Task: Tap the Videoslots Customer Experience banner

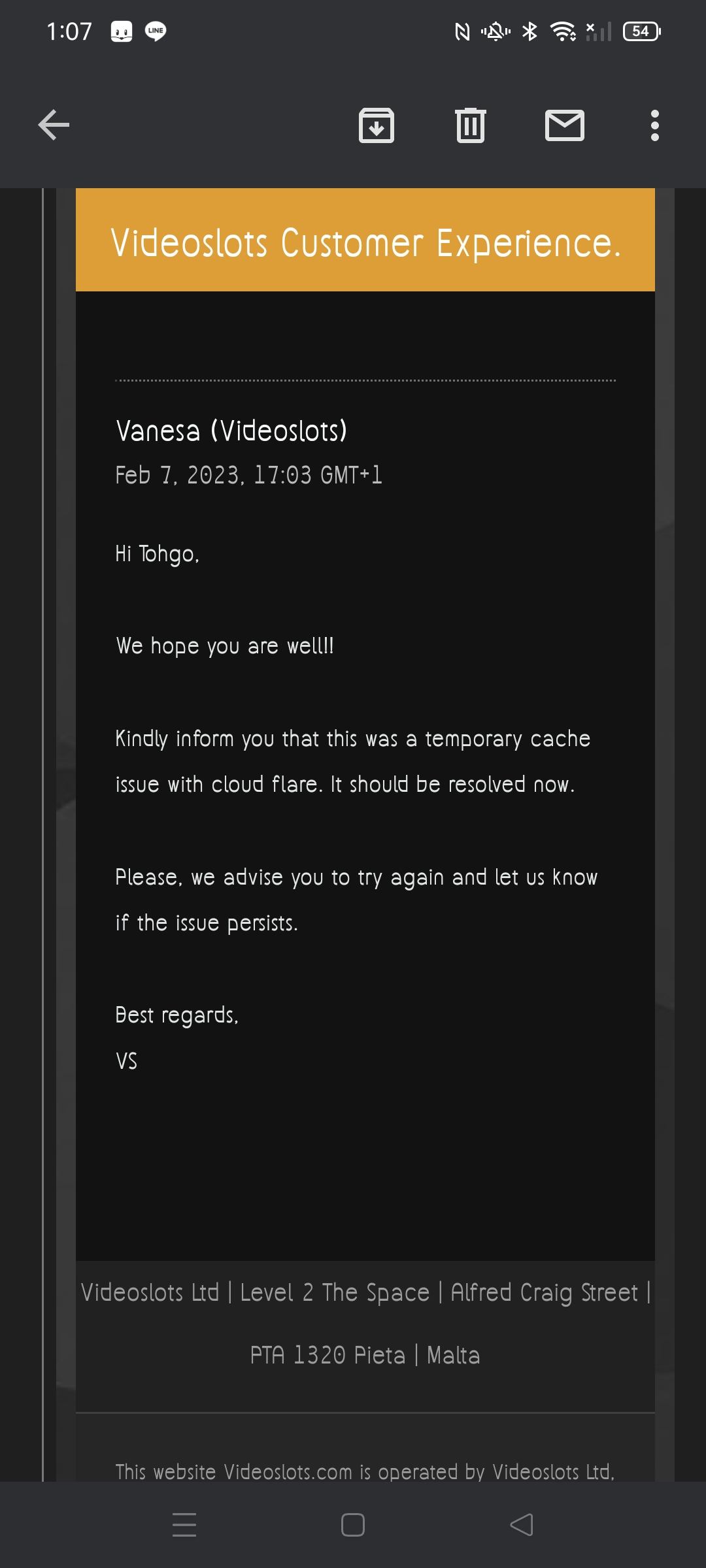Action: [x=365, y=242]
